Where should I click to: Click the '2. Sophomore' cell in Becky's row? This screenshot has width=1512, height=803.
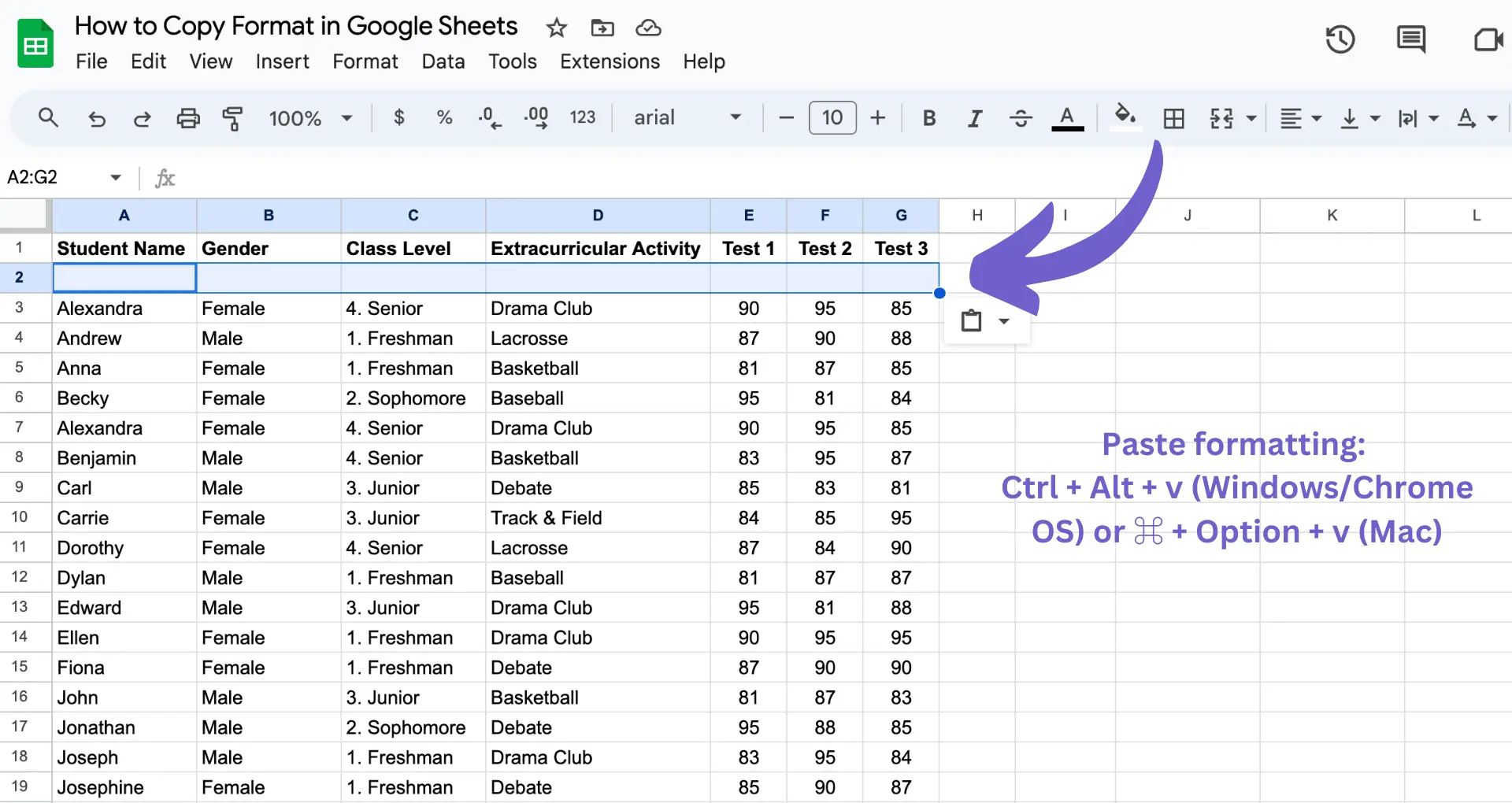413,398
